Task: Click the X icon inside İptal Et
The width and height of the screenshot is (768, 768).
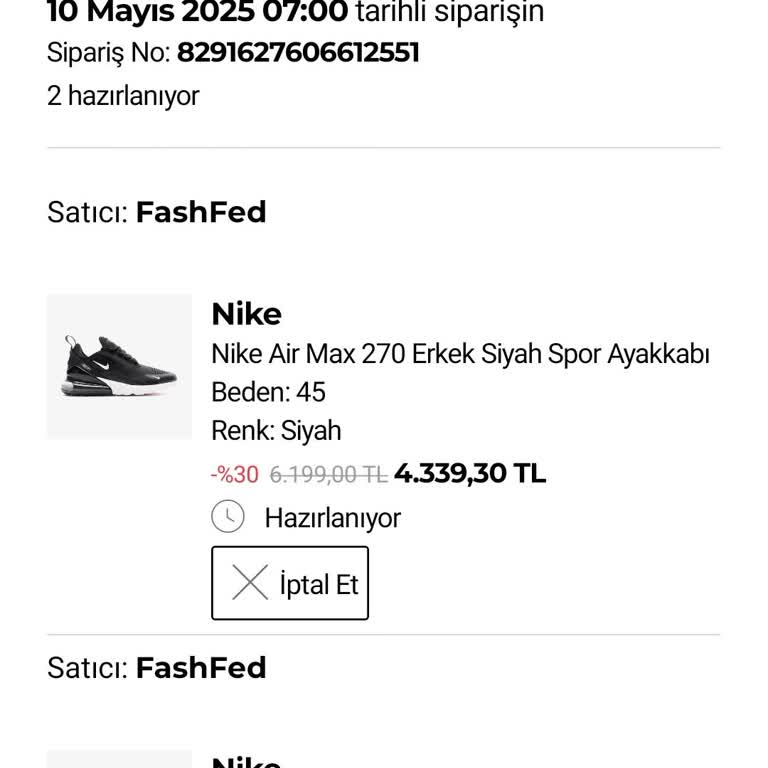Action: click(x=250, y=583)
